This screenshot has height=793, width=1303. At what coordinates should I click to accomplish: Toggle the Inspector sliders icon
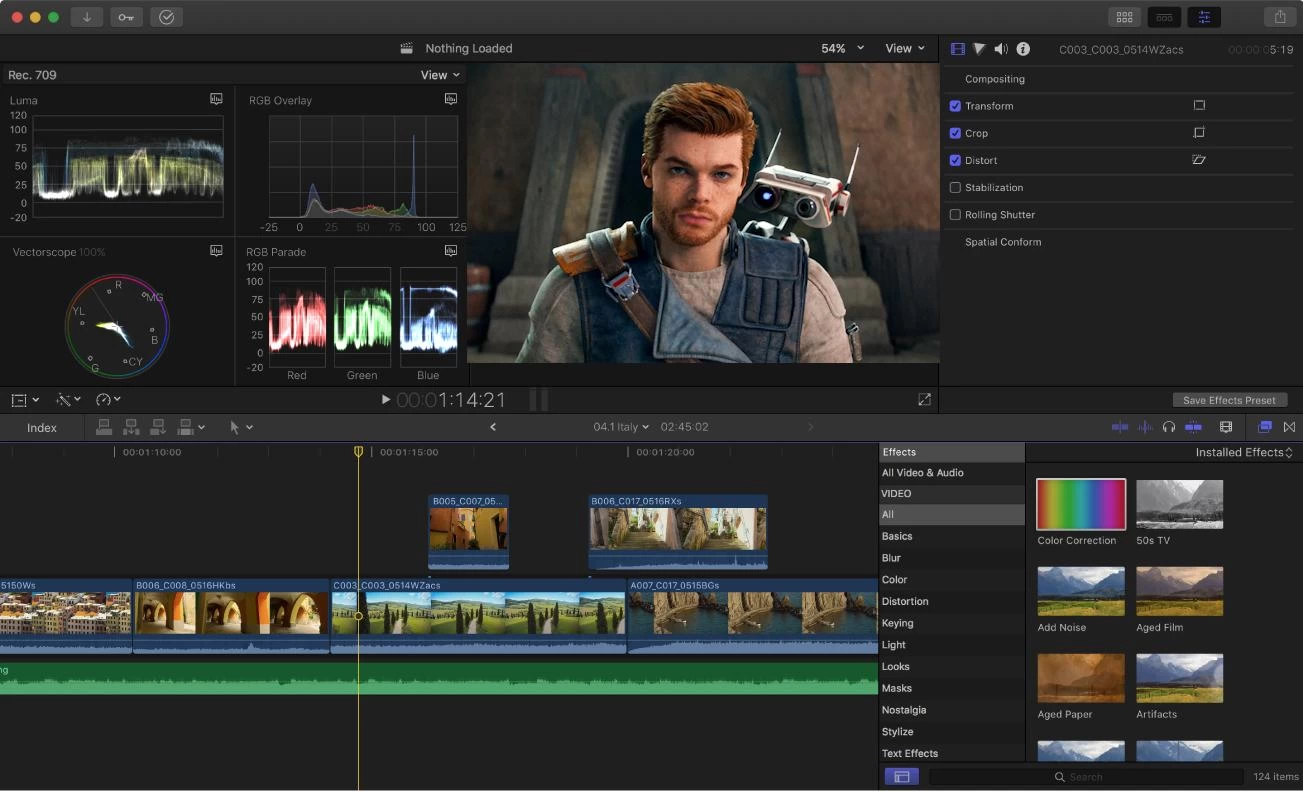pyautogui.click(x=1204, y=17)
